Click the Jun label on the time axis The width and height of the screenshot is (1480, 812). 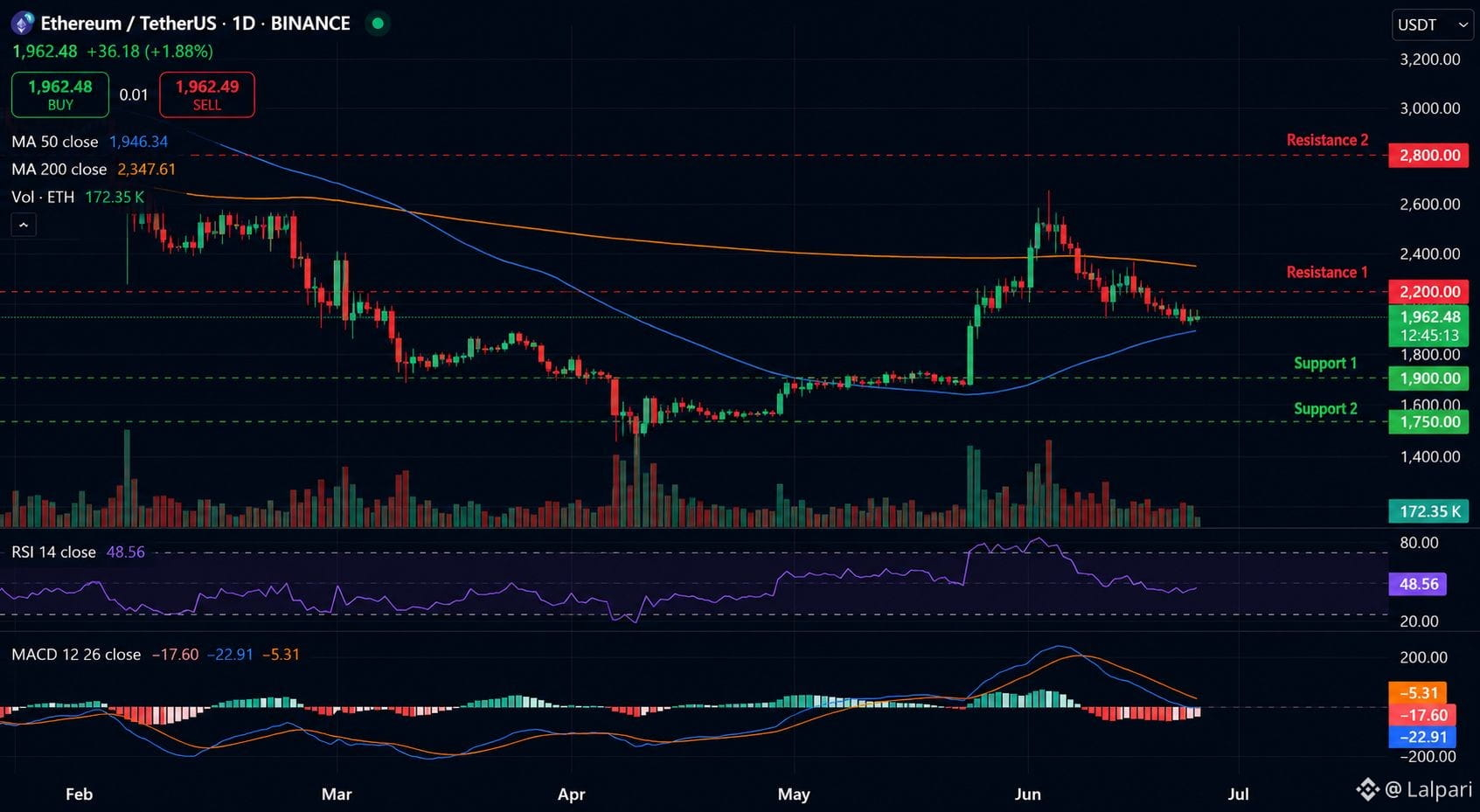coord(1027,795)
